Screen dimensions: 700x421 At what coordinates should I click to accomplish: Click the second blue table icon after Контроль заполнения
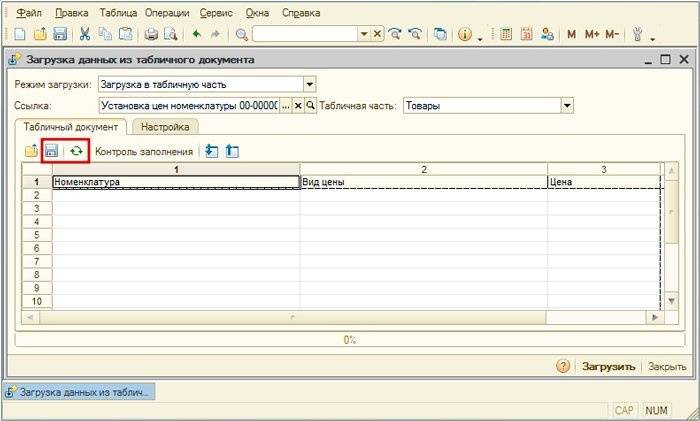[232, 151]
